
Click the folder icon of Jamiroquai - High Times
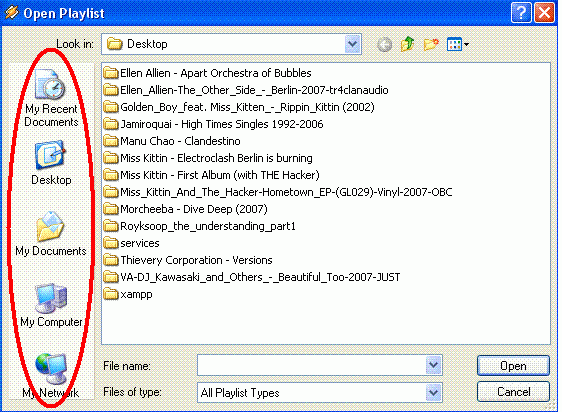tap(111, 124)
